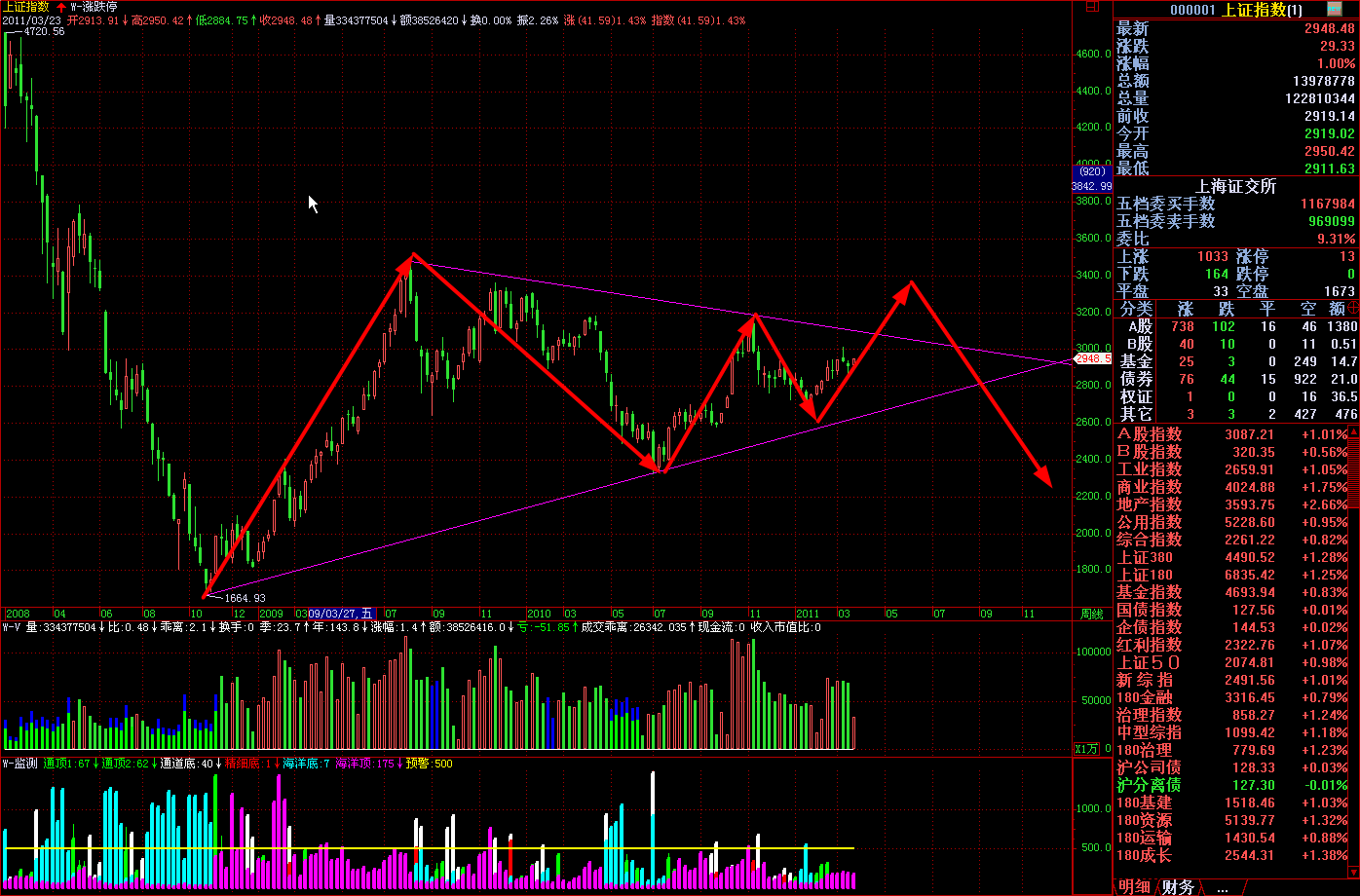Click the 'new' icon beside 上证指数 title
The height and width of the screenshot is (896, 1360).
pos(1334,9)
